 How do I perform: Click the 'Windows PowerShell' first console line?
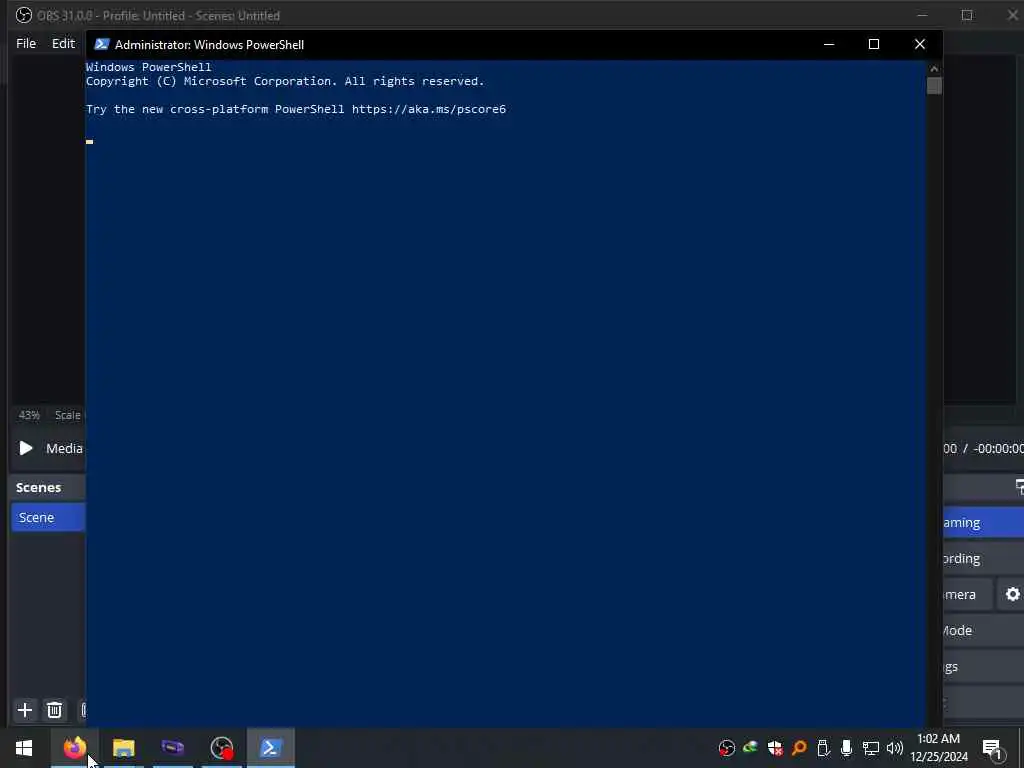pyautogui.click(x=148, y=67)
